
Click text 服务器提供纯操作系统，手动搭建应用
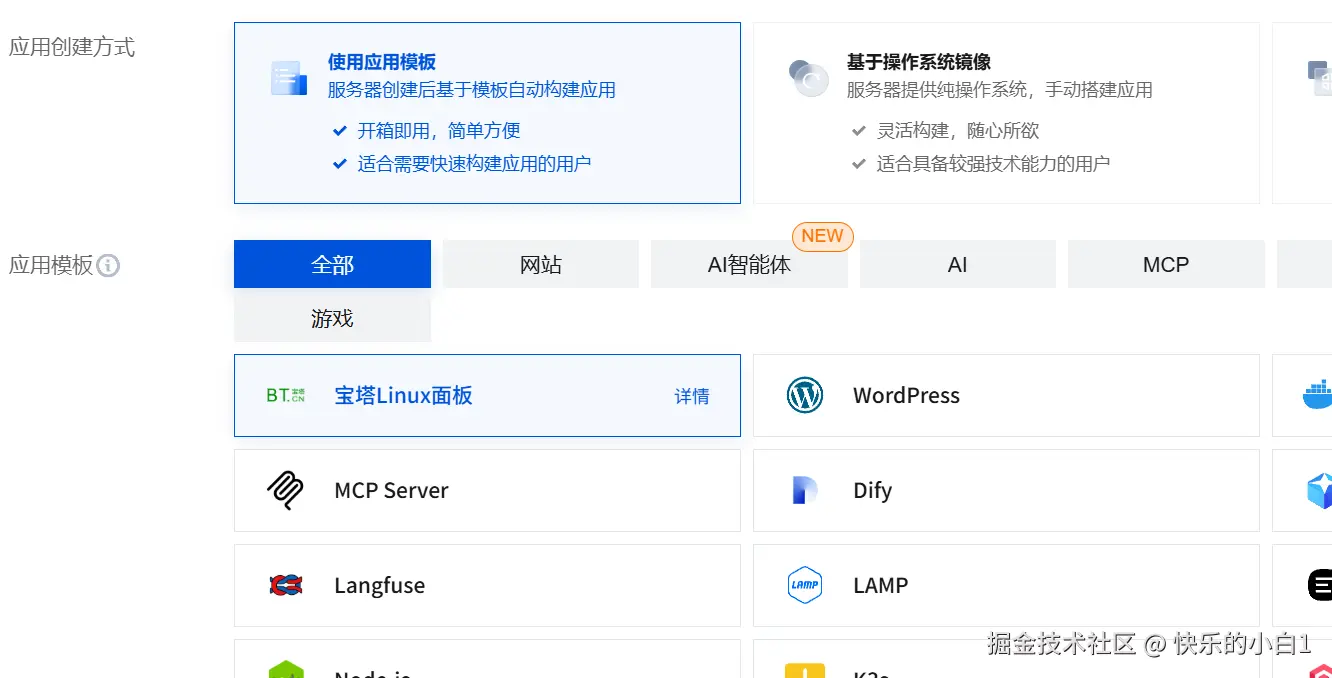coord(1000,90)
